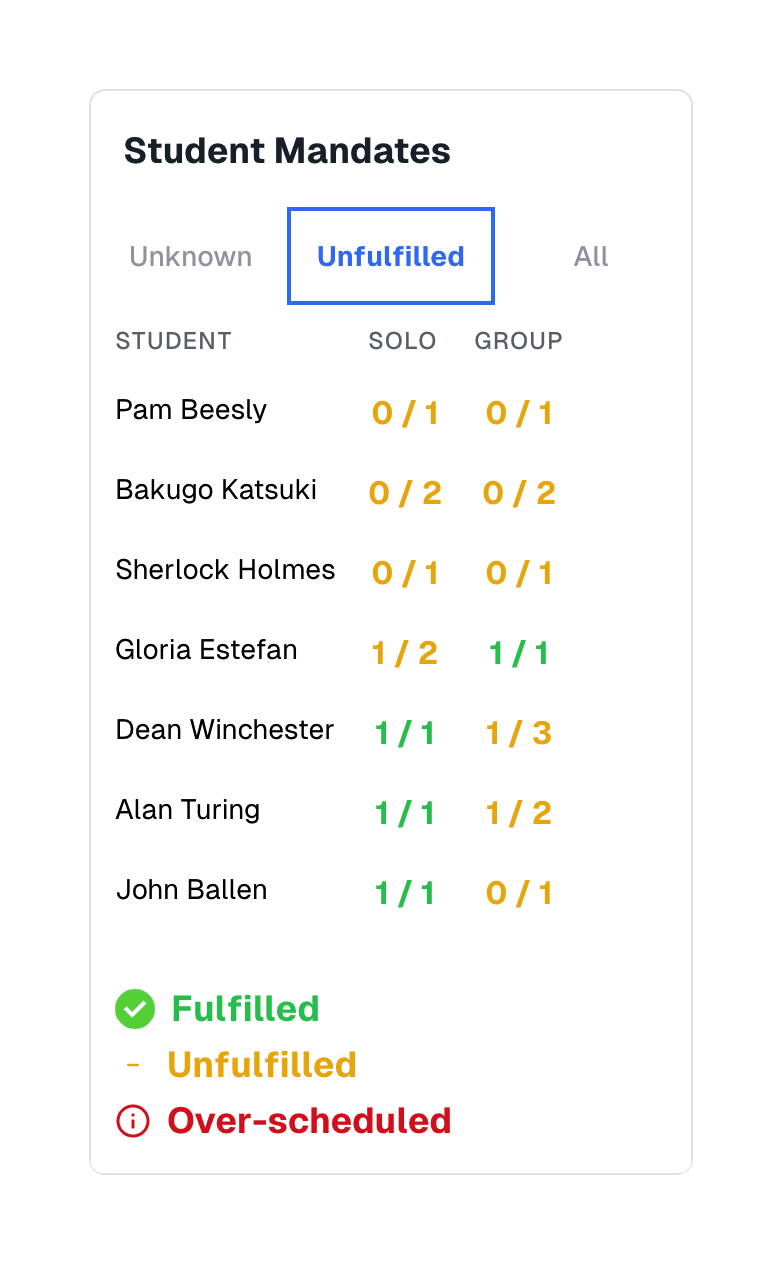The height and width of the screenshot is (1266, 780).
Task: Click John Ballen's group count 0 / 1
Action: tap(519, 893)
